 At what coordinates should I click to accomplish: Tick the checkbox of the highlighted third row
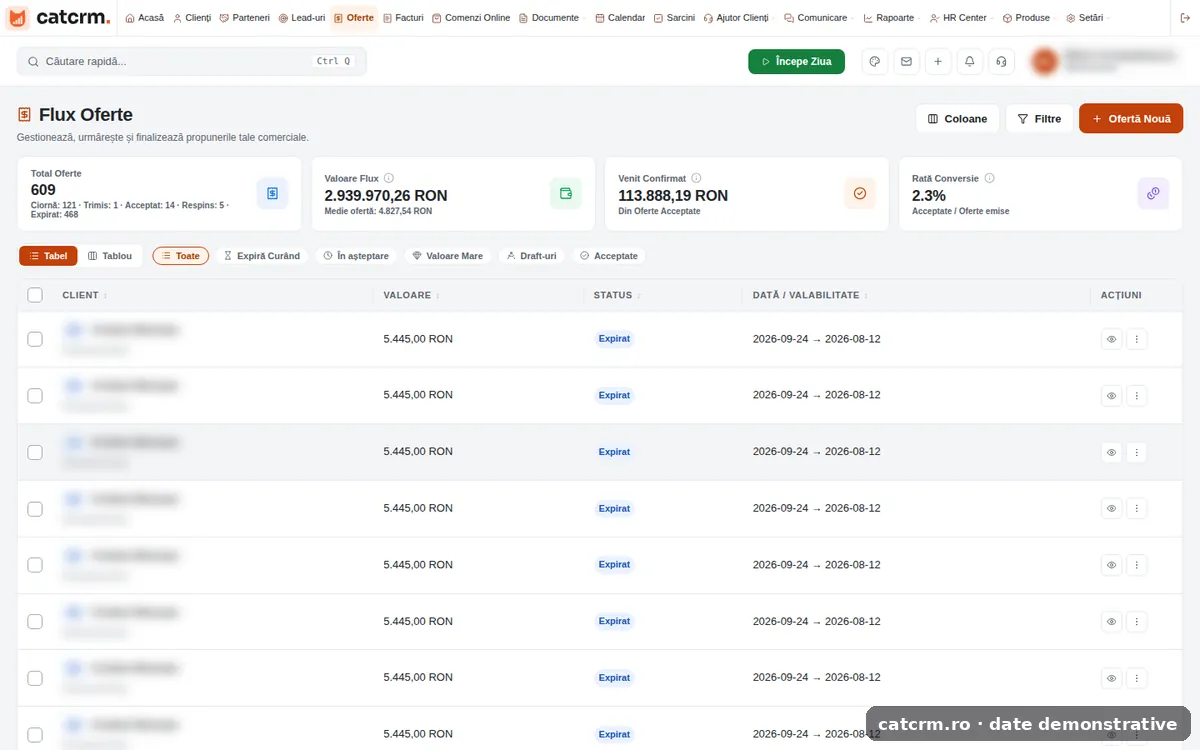point(35,452)
